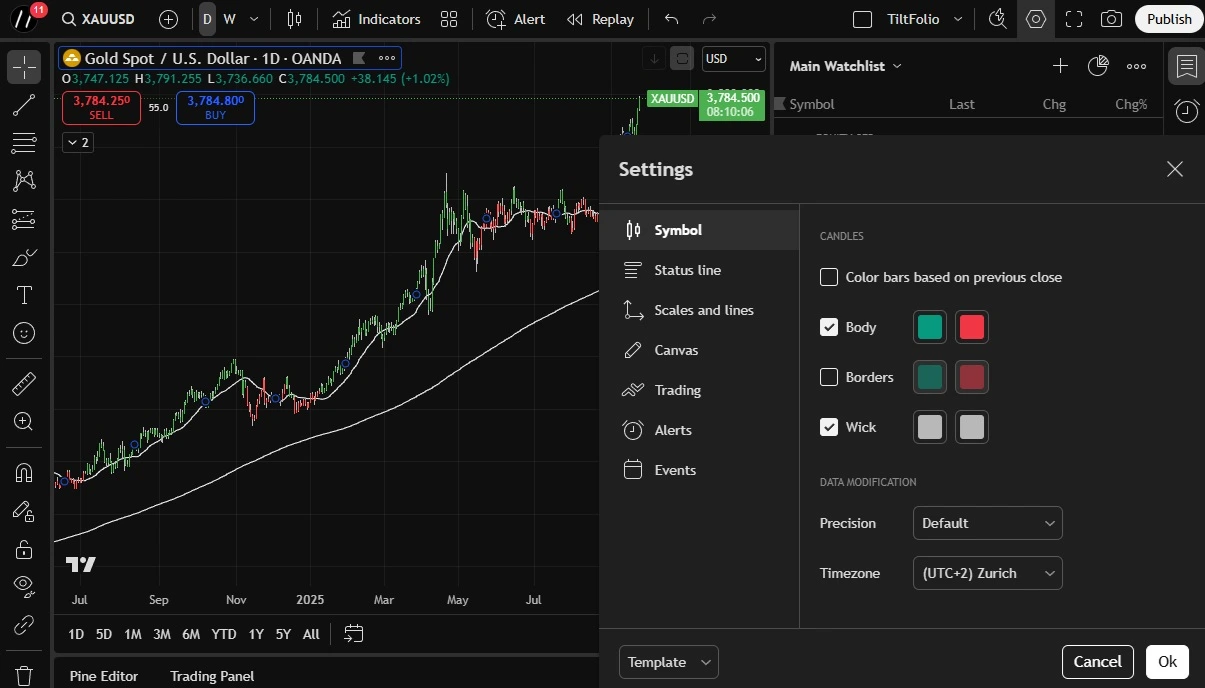The height and width of the screenshot is (688, 1205).
Task: Open the Timezone dropdown
Action: [x=987, y=573]
